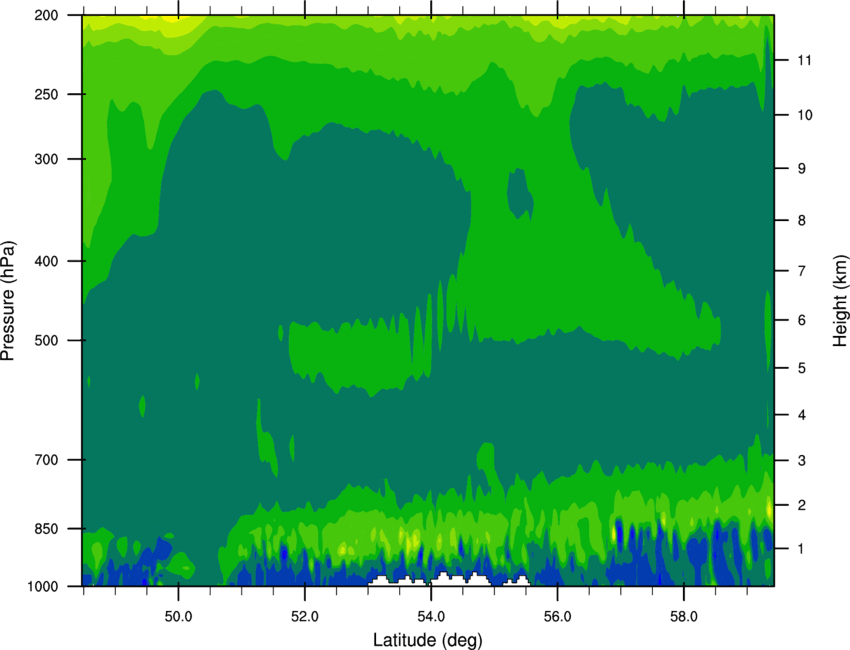Viewport: 850px width, 650px height.
Task: Select the 400 pressure tick label
Action: tap(46, 261)
